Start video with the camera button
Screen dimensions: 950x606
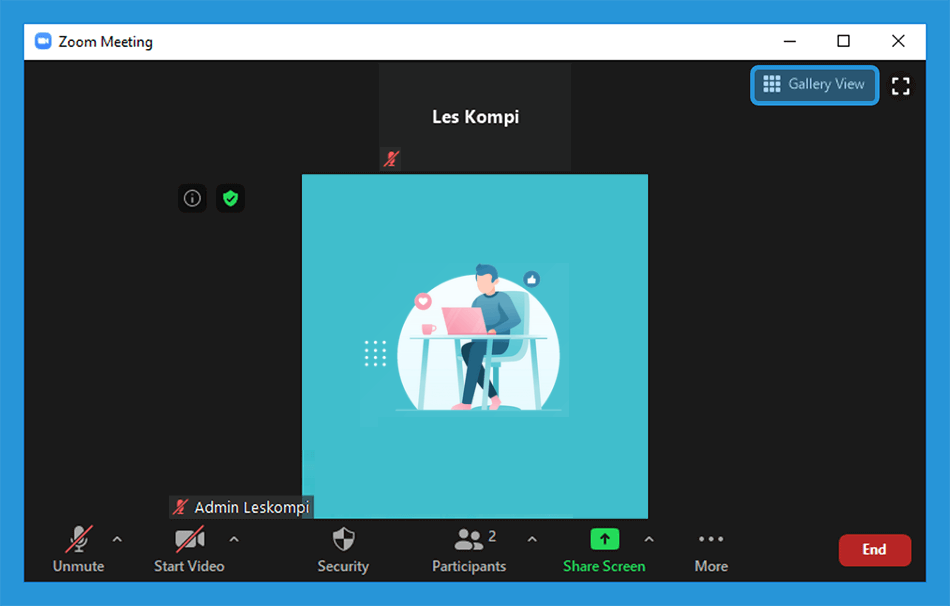pyautogui.click(x=189, y=549)
